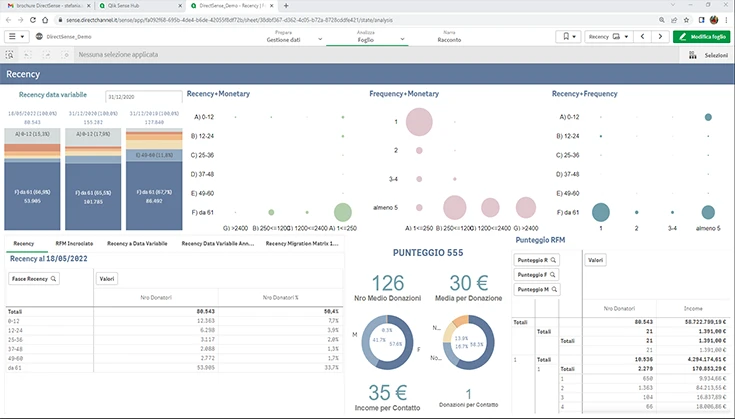Switch to the RFM Incrociato tab

click(x=74, y=244)
